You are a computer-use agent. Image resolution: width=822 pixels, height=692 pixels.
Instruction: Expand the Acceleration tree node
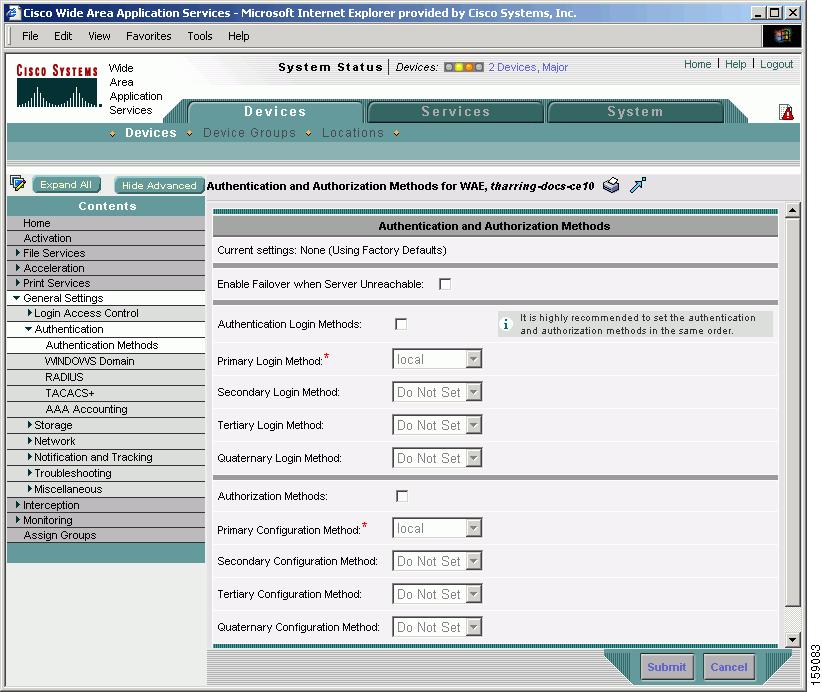(18, 268)
